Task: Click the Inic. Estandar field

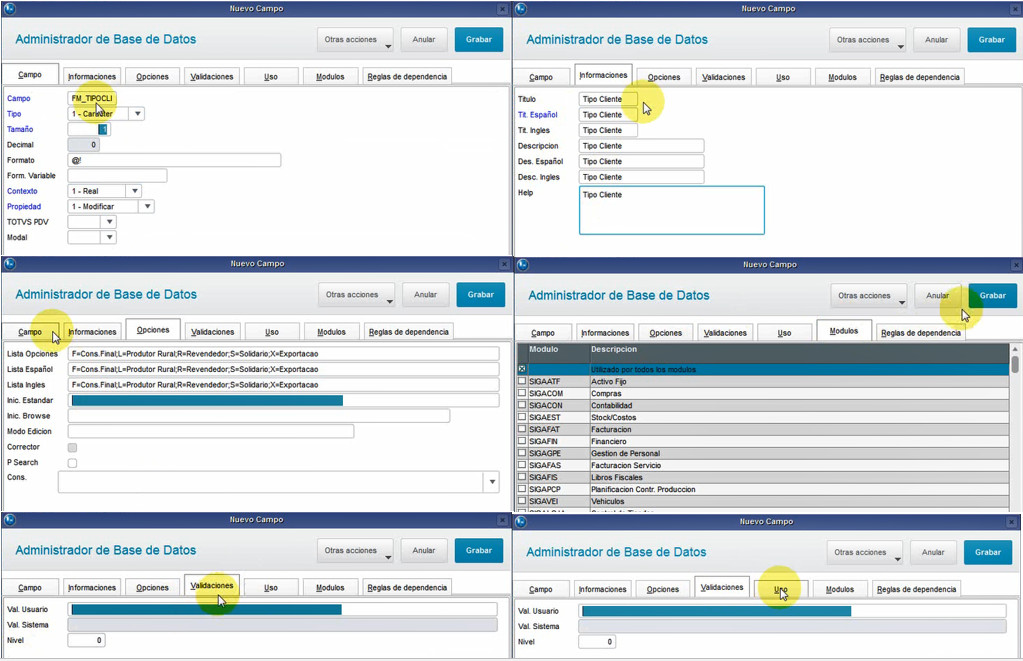Action: click(x=284, y=401)
